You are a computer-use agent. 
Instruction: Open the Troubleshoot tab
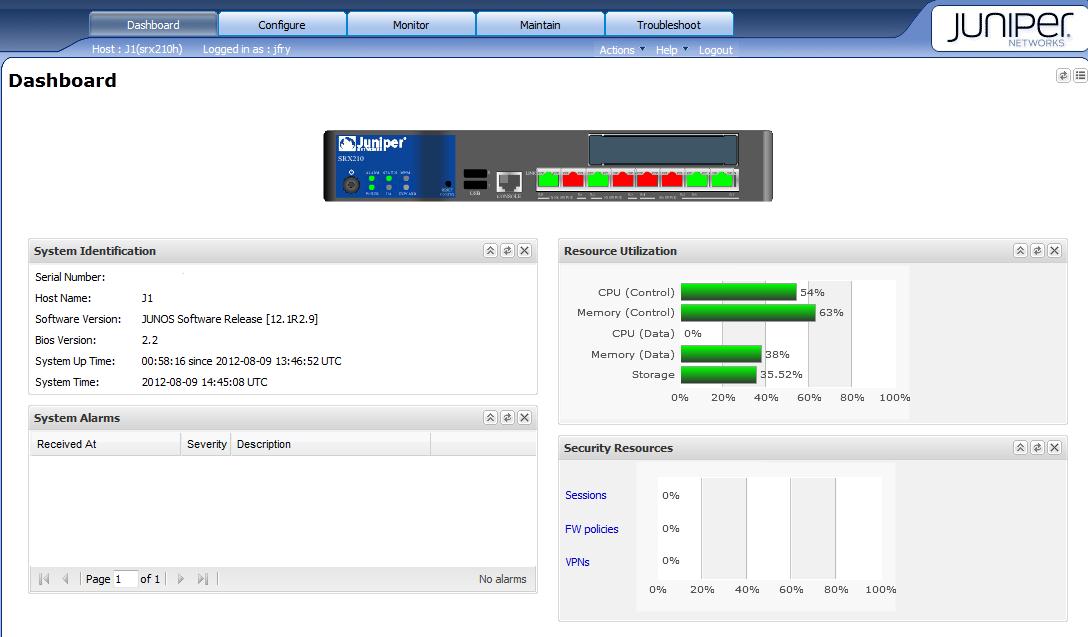(669, 24)
